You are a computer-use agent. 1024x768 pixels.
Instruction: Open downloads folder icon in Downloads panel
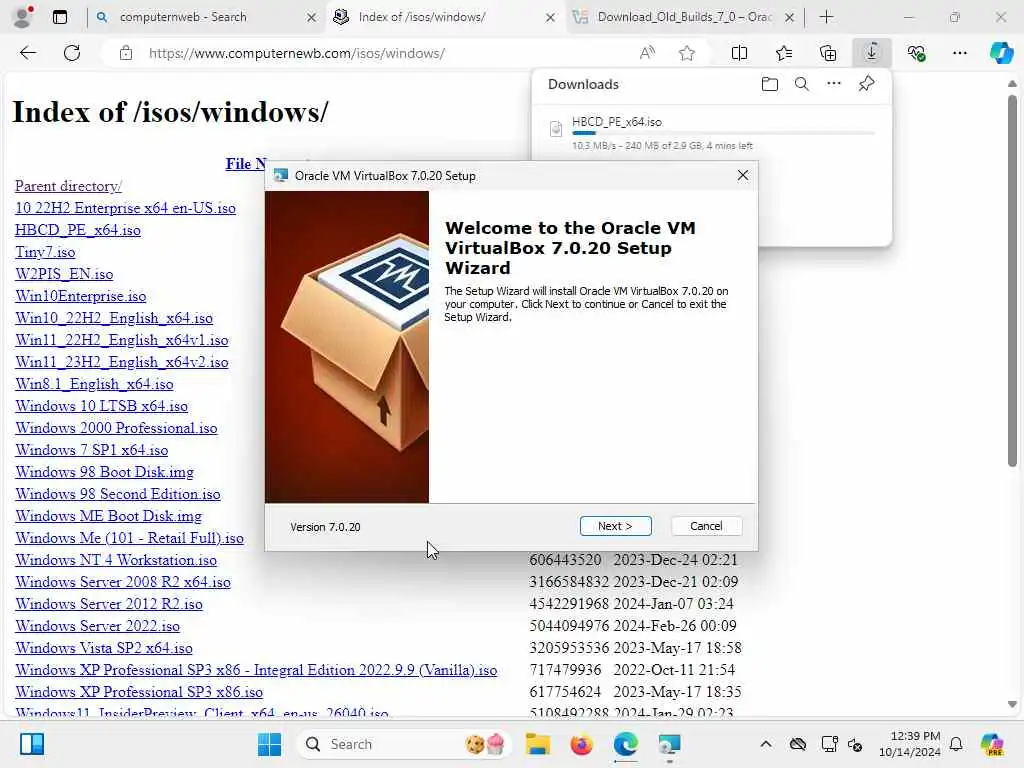pos(769,84)
